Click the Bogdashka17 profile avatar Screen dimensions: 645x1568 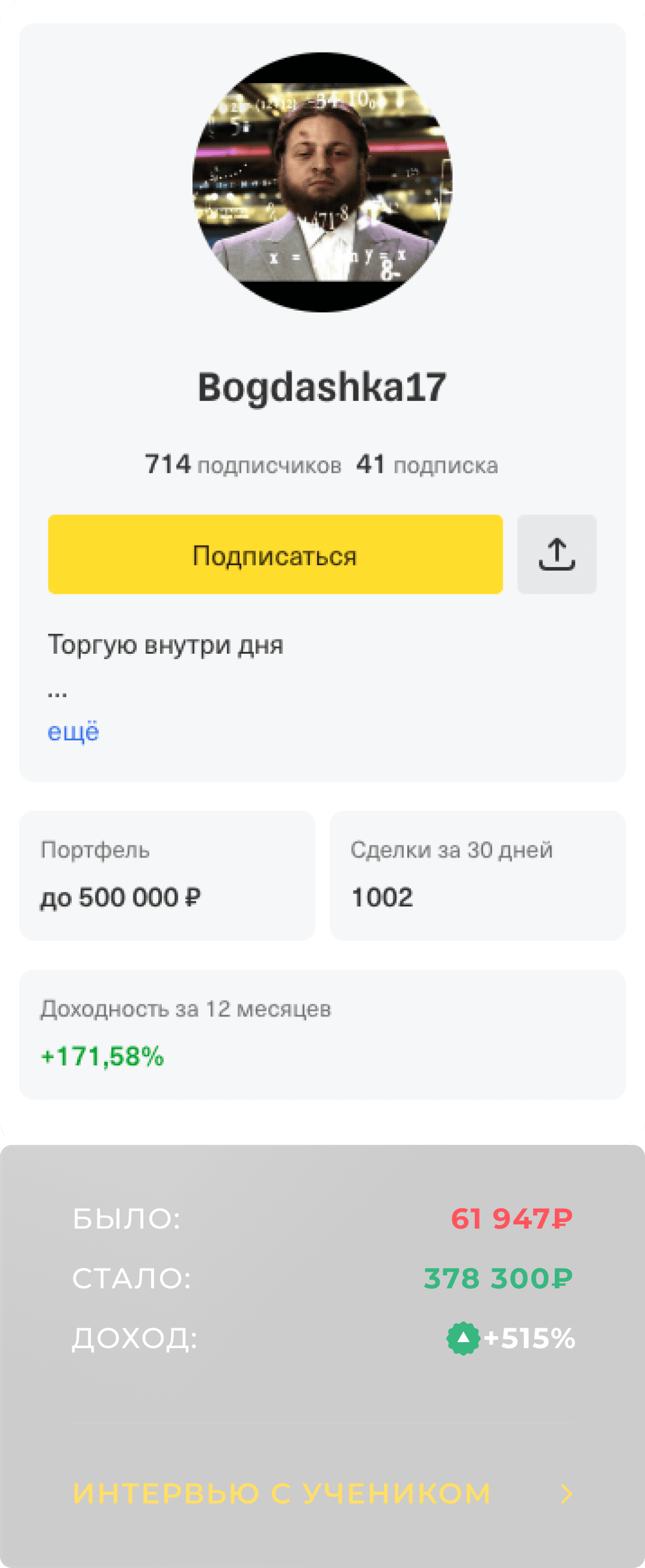[x=322, y=182]
